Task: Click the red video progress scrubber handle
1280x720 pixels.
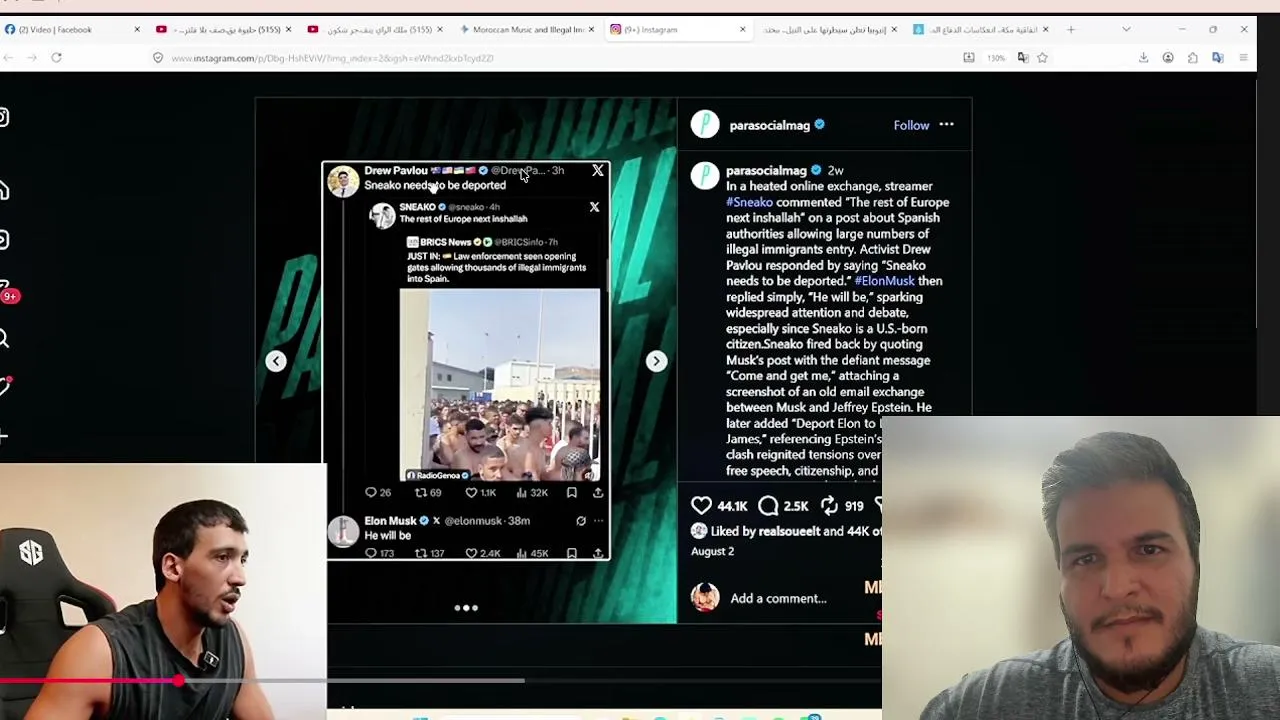Action: click(x=178, y=681)
